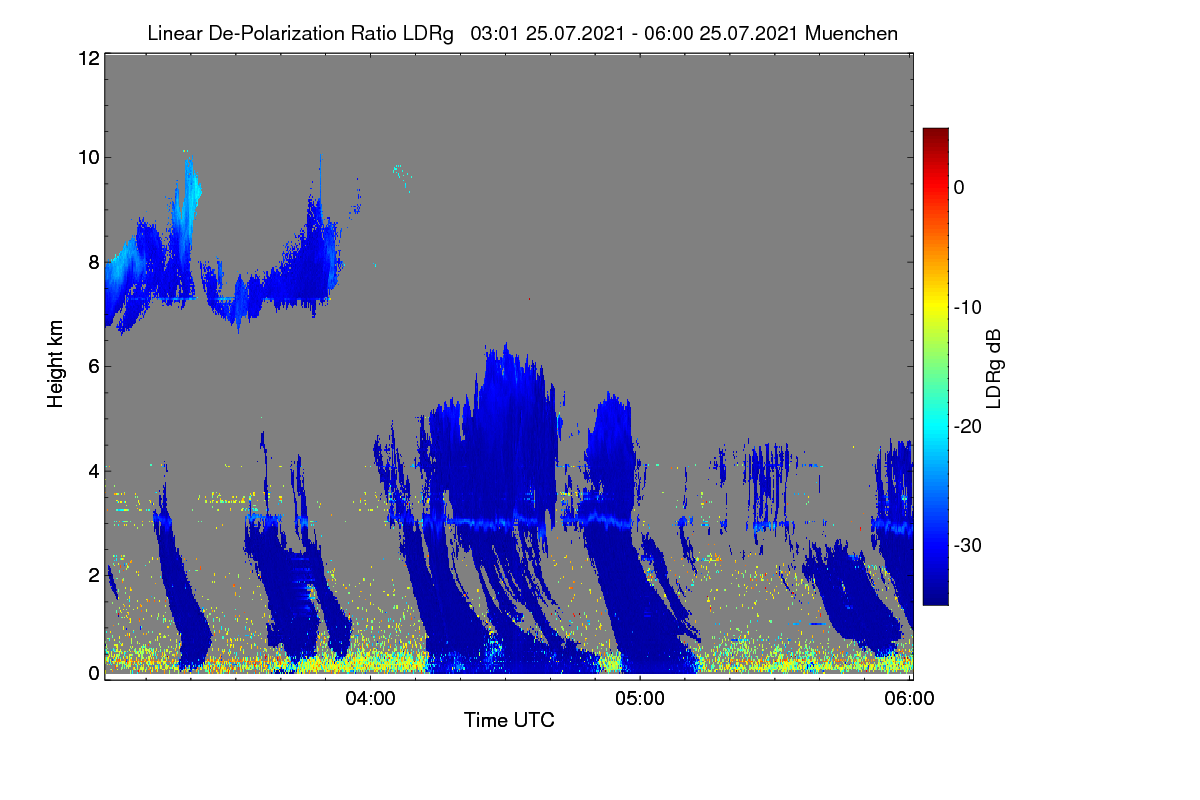Click the '04:00' time tick label
The width and height of the screenshot is (1200, 800).
[370, 699]
